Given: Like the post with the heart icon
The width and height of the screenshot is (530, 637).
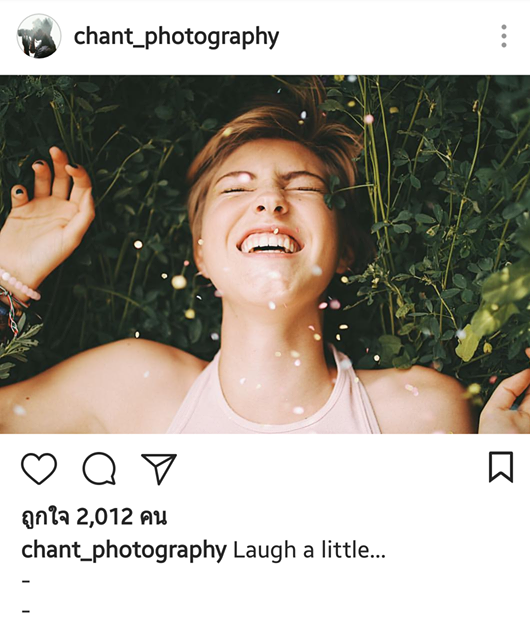Looking at the screenshot, I should point(39,468).
